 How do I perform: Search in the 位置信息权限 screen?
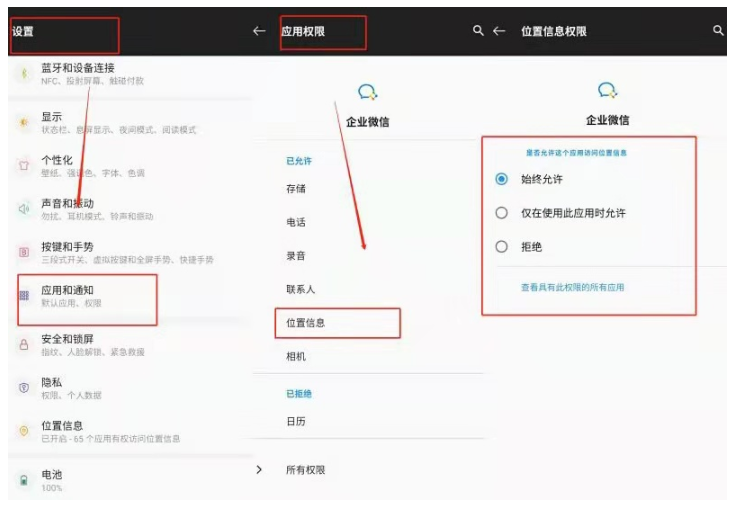[x=718, y=31]
